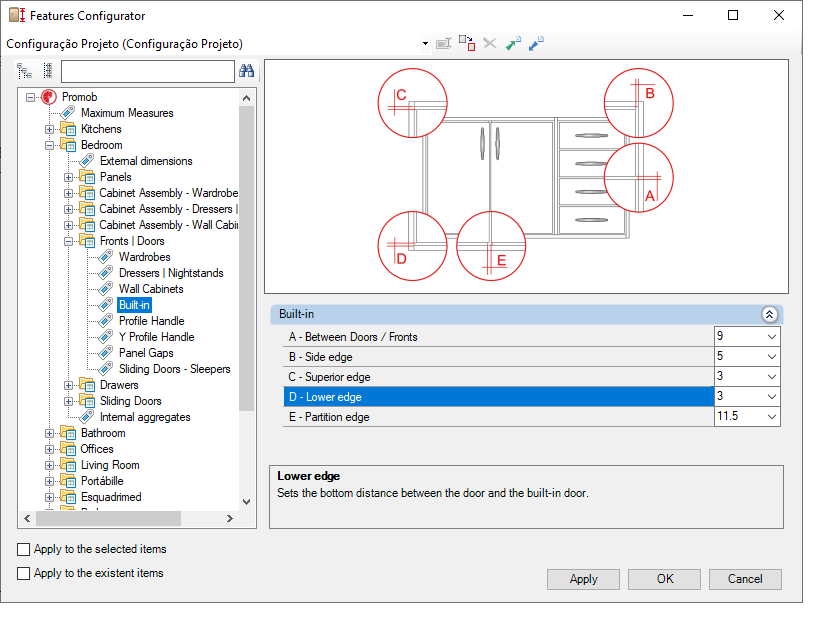Screen dimensions: 820x619
Task: Select the C - Superior edge row
Action: tap(498, 377)
